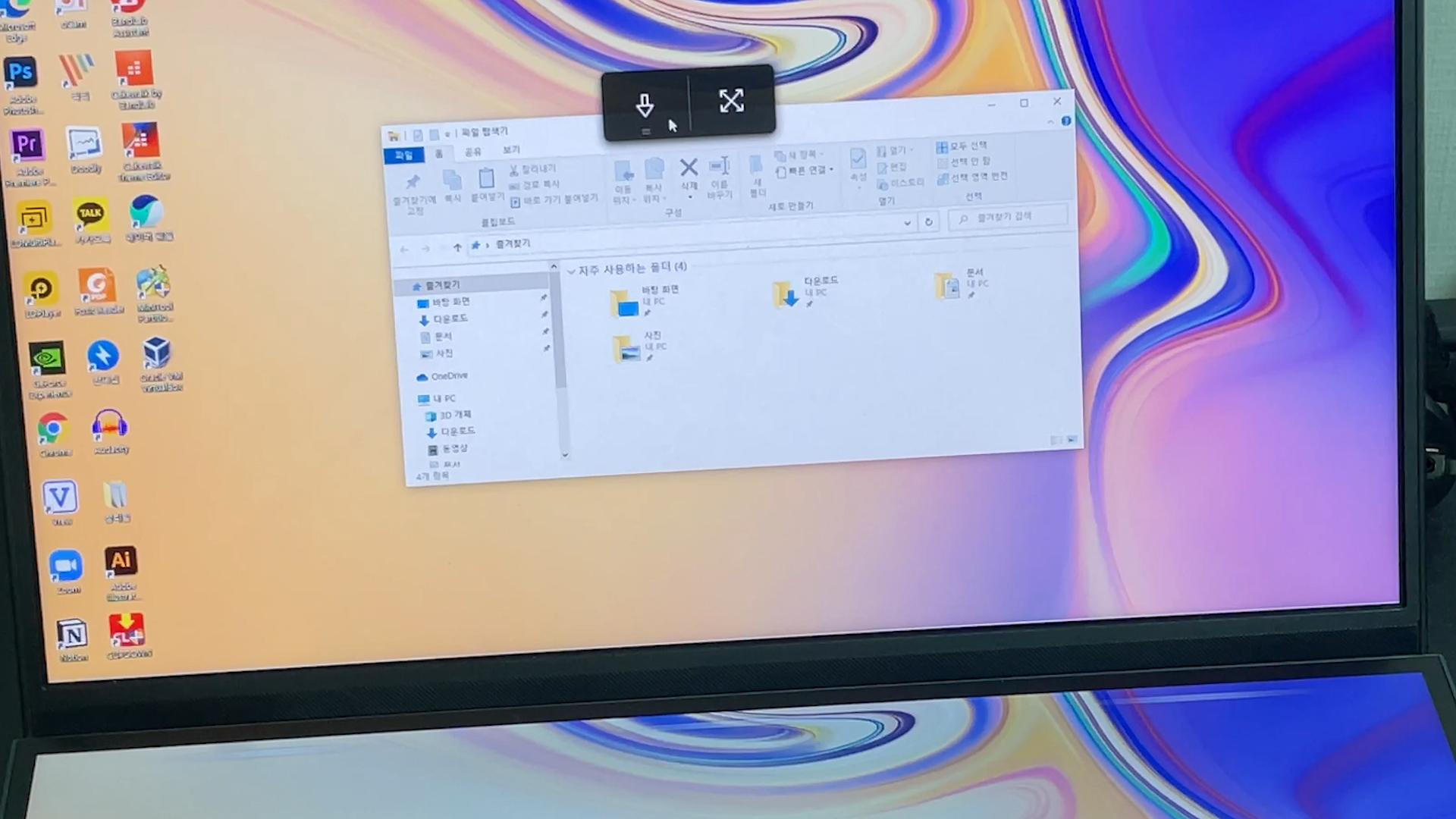
Task: Open the 빠른 연결 dropdown
Action: click(807, 171)
